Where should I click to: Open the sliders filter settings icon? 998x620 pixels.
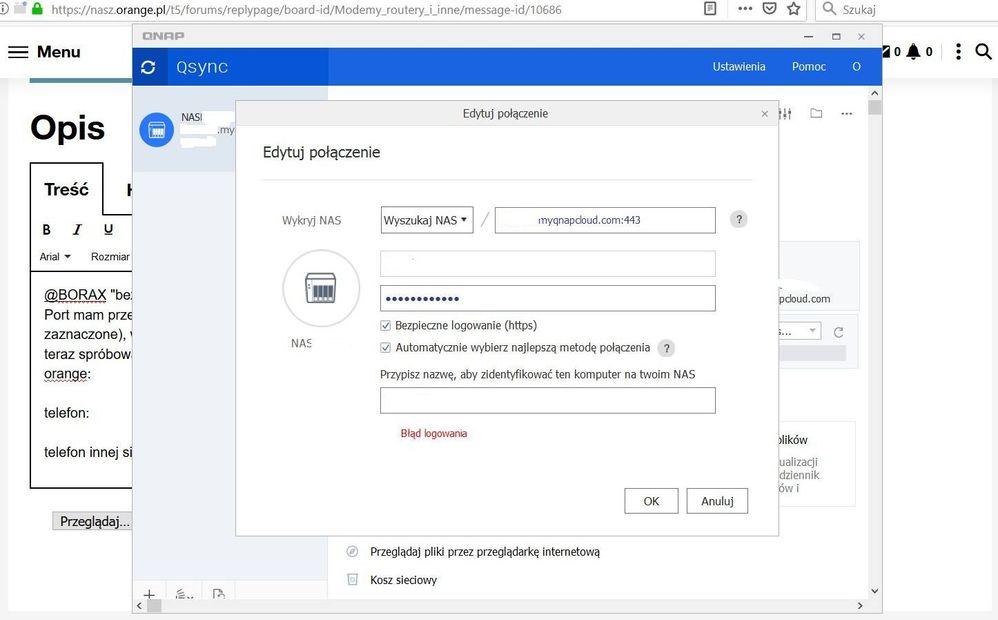pyautogui.click(x=785, y=114)
